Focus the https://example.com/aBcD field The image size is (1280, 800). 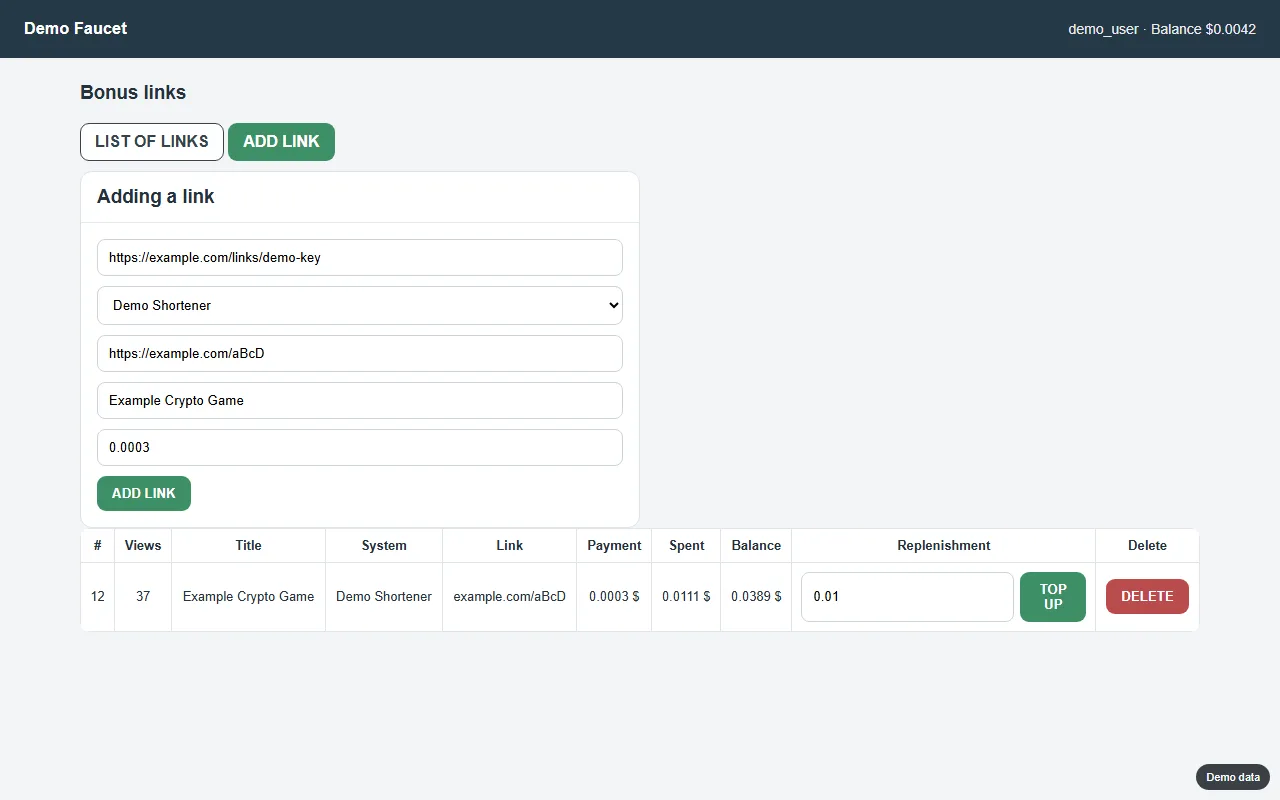tap(360, 353)
